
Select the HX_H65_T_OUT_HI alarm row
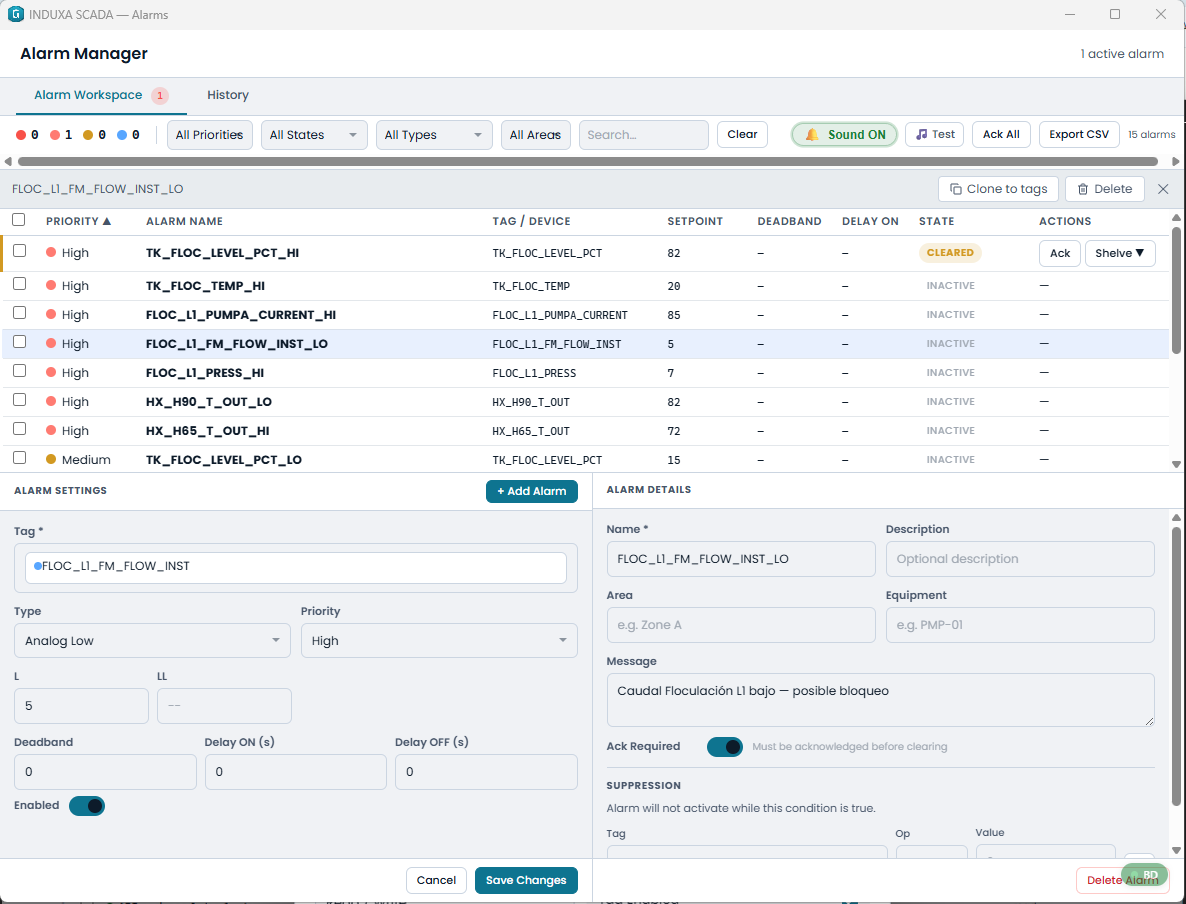click(585, 431)
